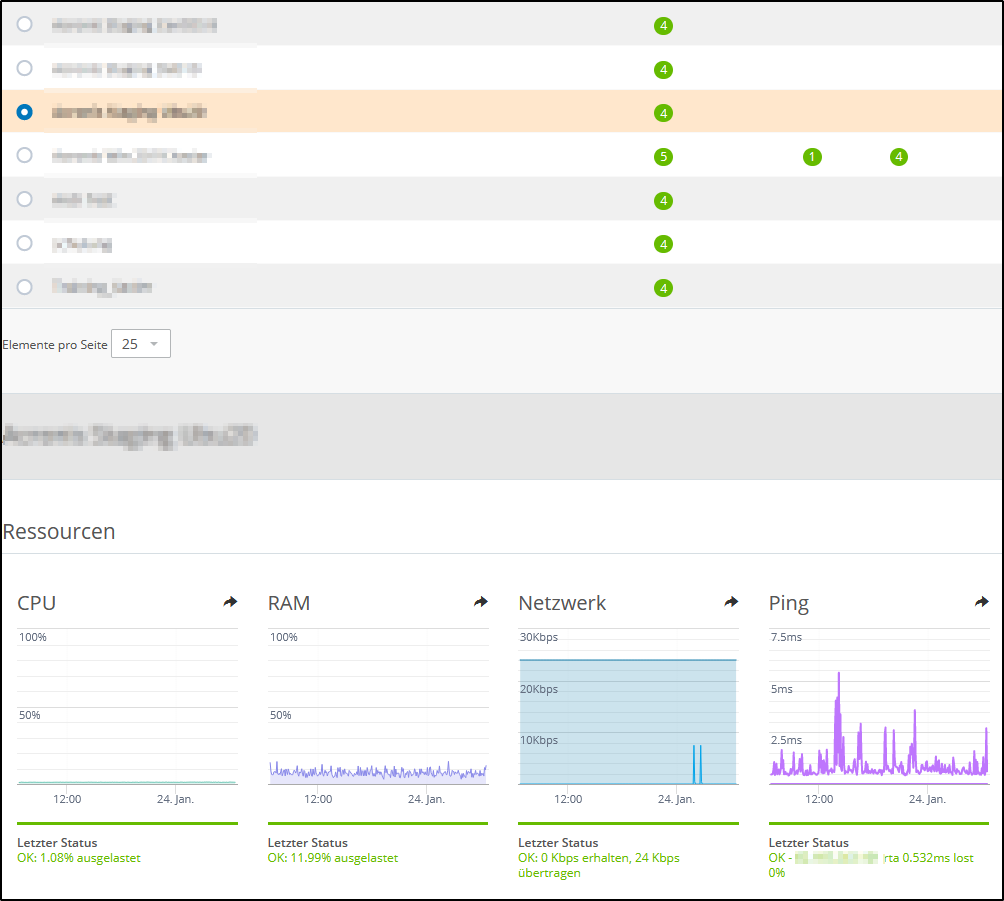The height and width of the screenshot is (901, 1004).
Task: Click green 4 badge in the last server row
Action: pyautogui.click(x=663, y=287)
